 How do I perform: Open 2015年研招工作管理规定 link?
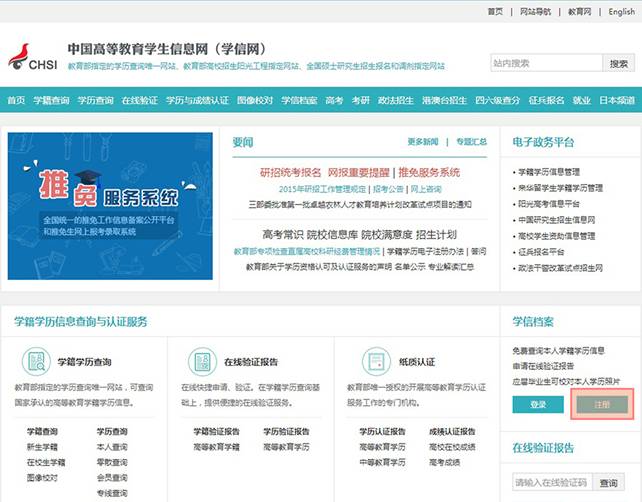coord(322,189)
